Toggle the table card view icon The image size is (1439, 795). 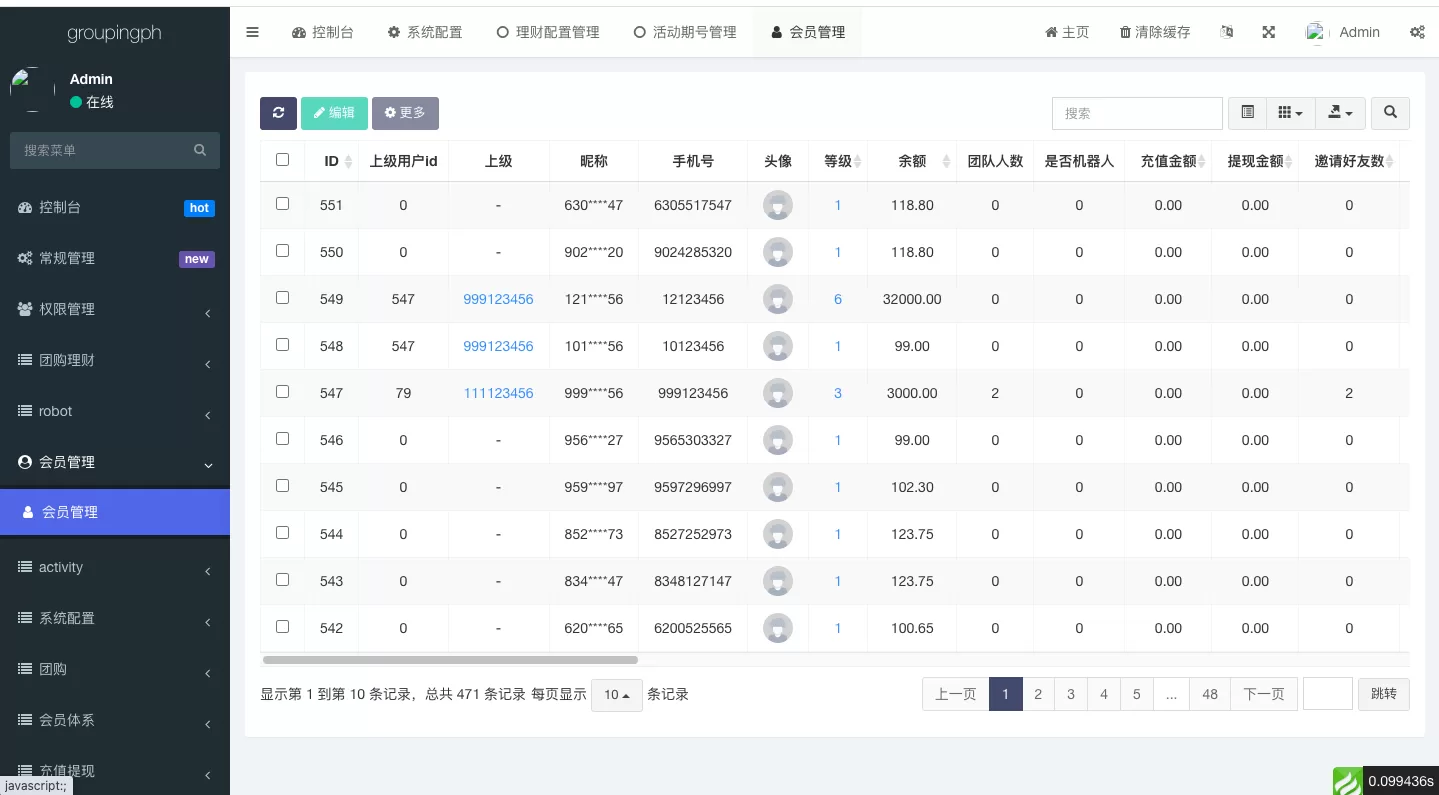(x=1247, y=113)
